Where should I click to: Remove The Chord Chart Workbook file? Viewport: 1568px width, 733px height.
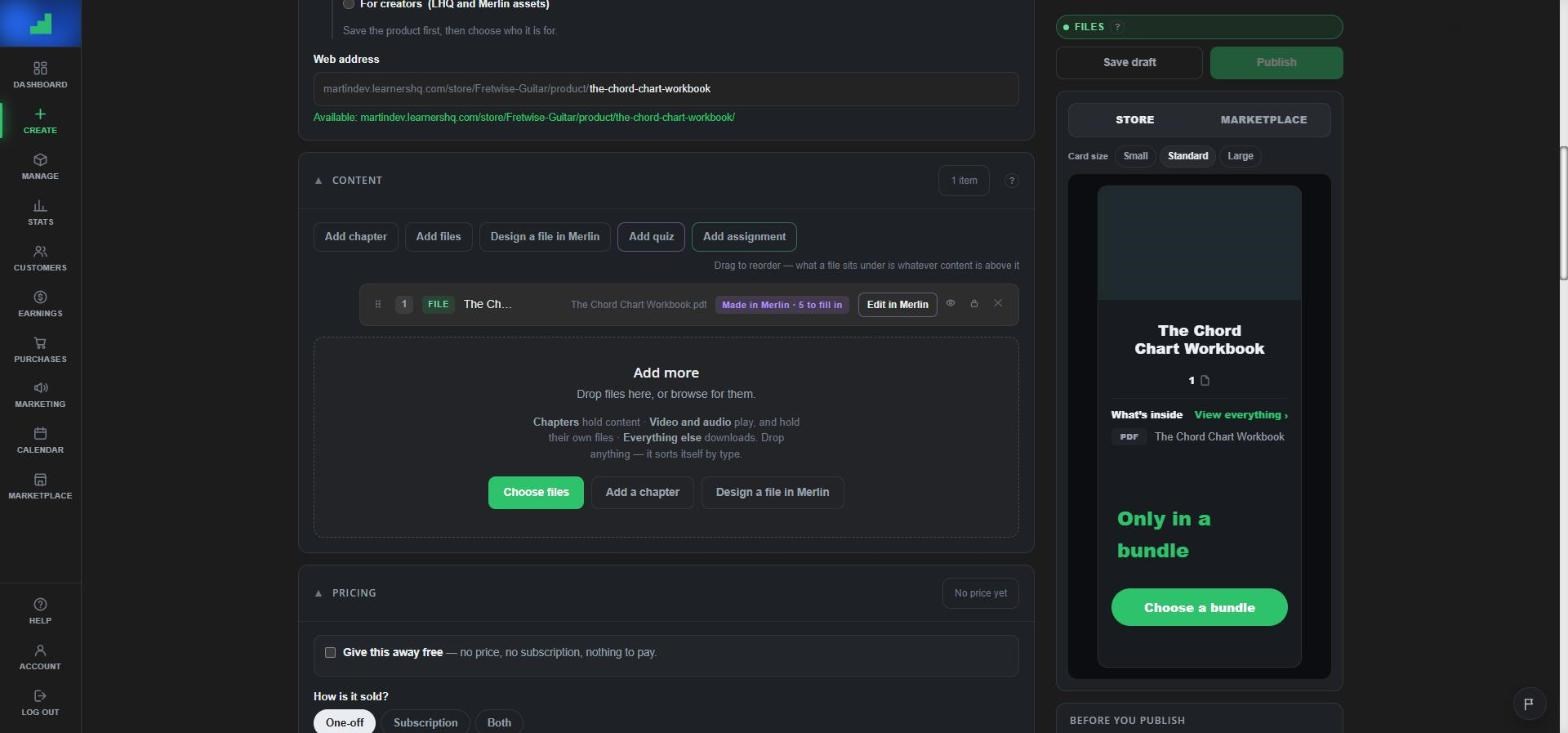998,303
